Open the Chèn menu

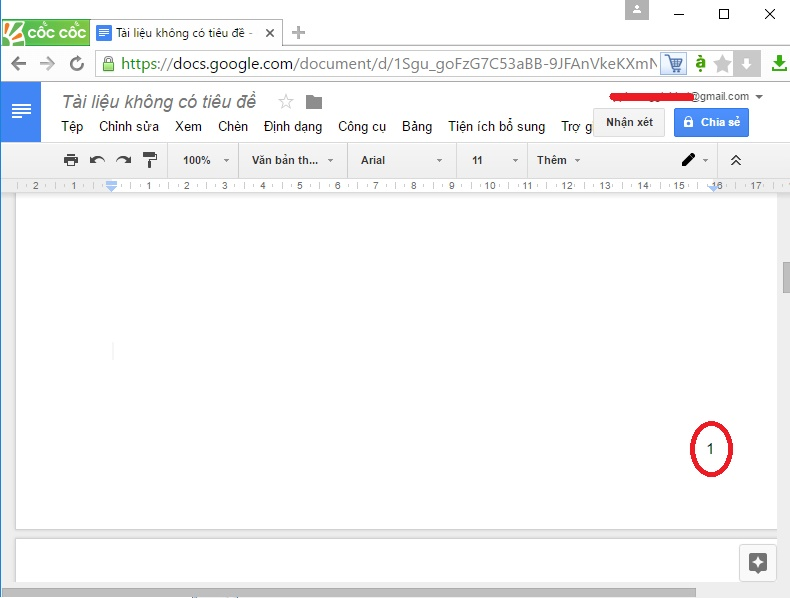click(x=233, y=126)
